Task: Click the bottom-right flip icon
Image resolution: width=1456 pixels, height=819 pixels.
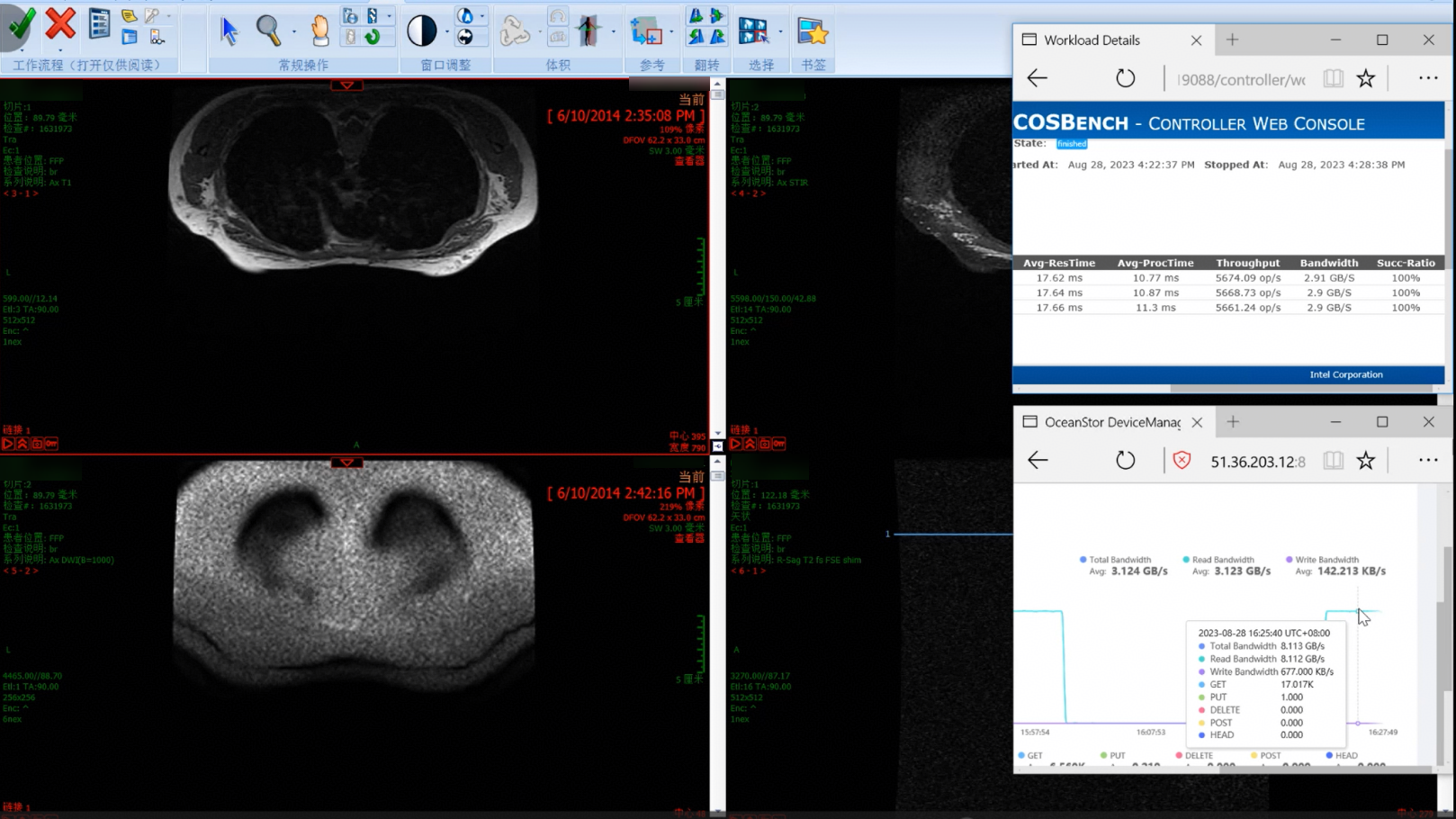Action: tap(717, 37)
